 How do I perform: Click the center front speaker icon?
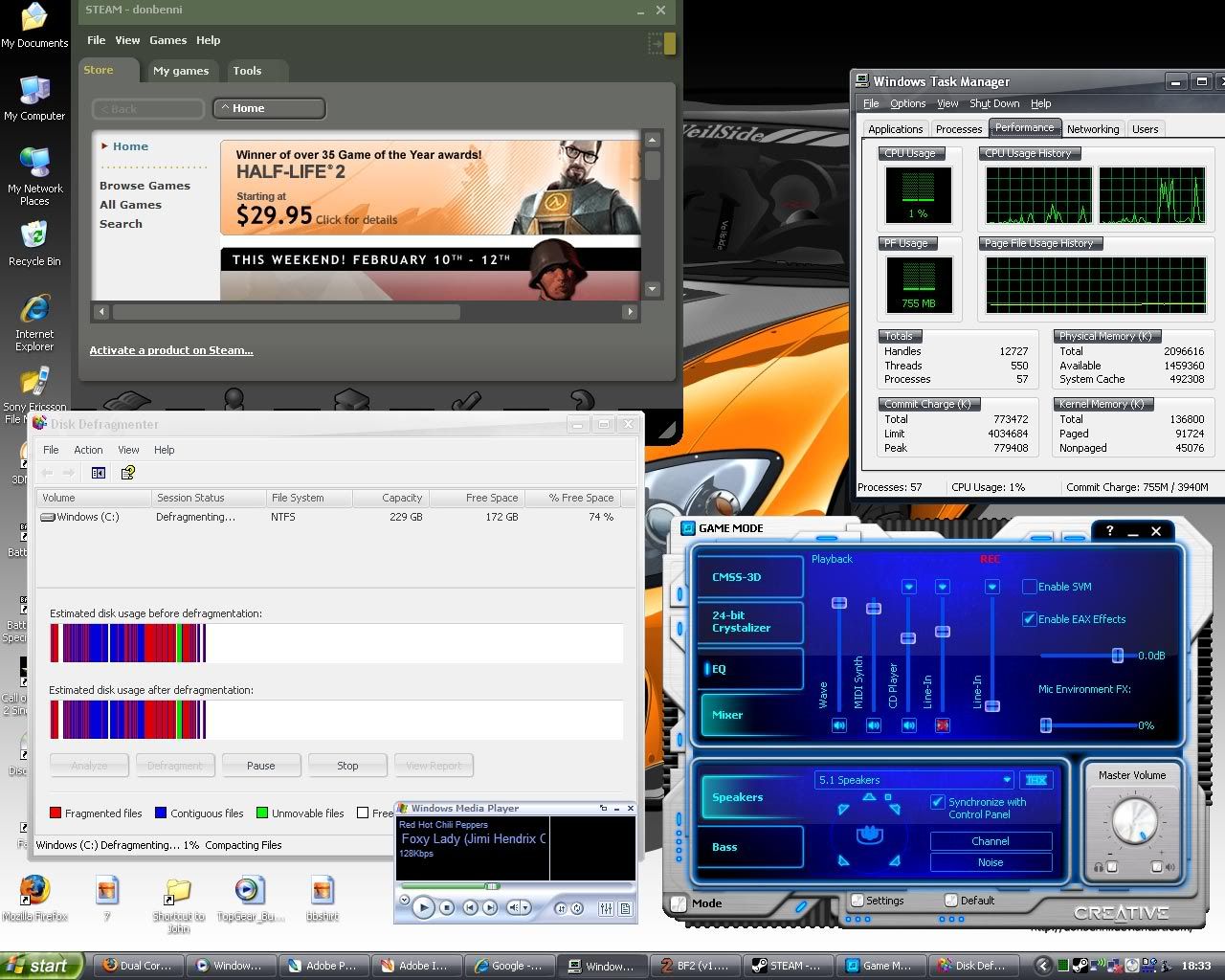coord(869,797)
